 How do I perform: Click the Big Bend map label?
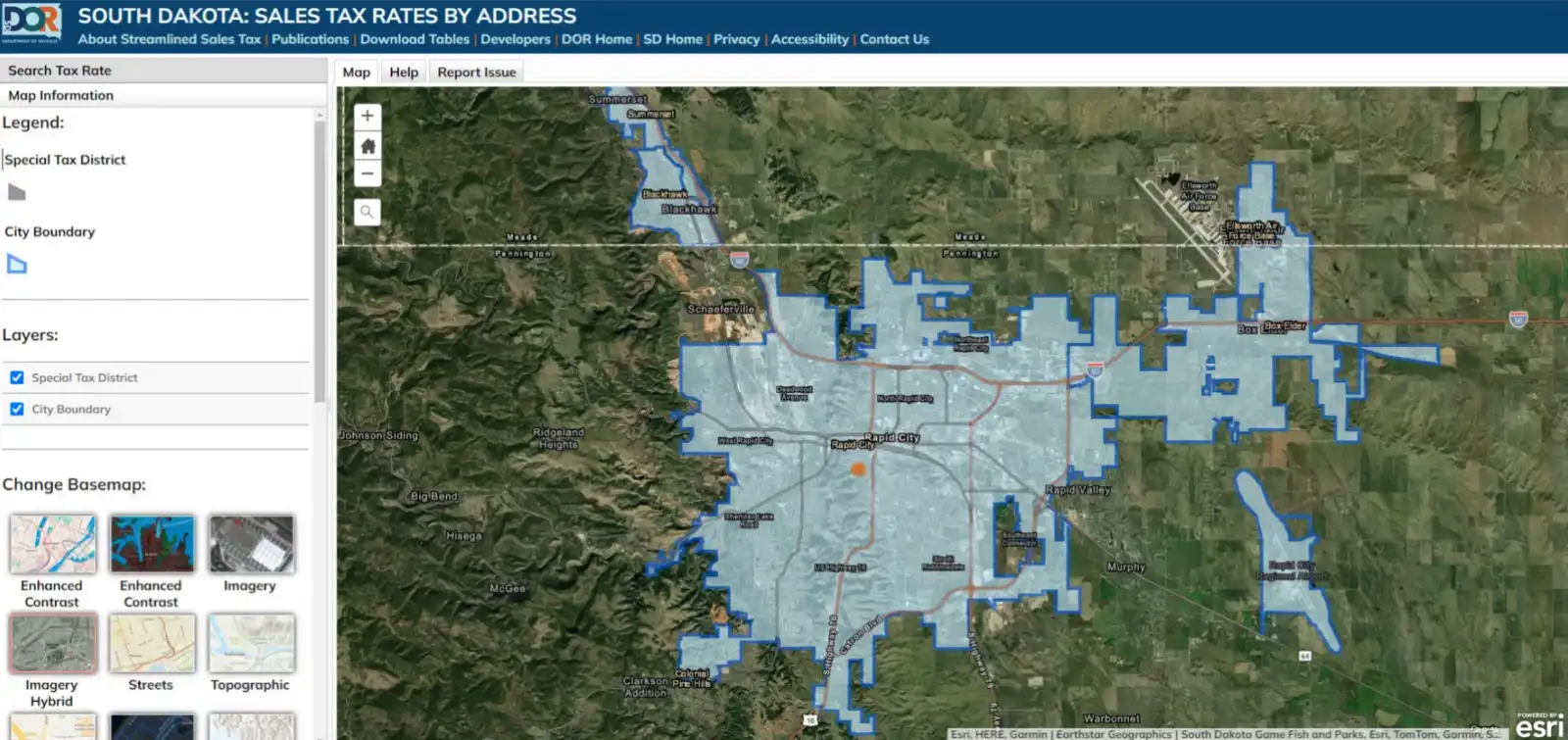point(434,496)
